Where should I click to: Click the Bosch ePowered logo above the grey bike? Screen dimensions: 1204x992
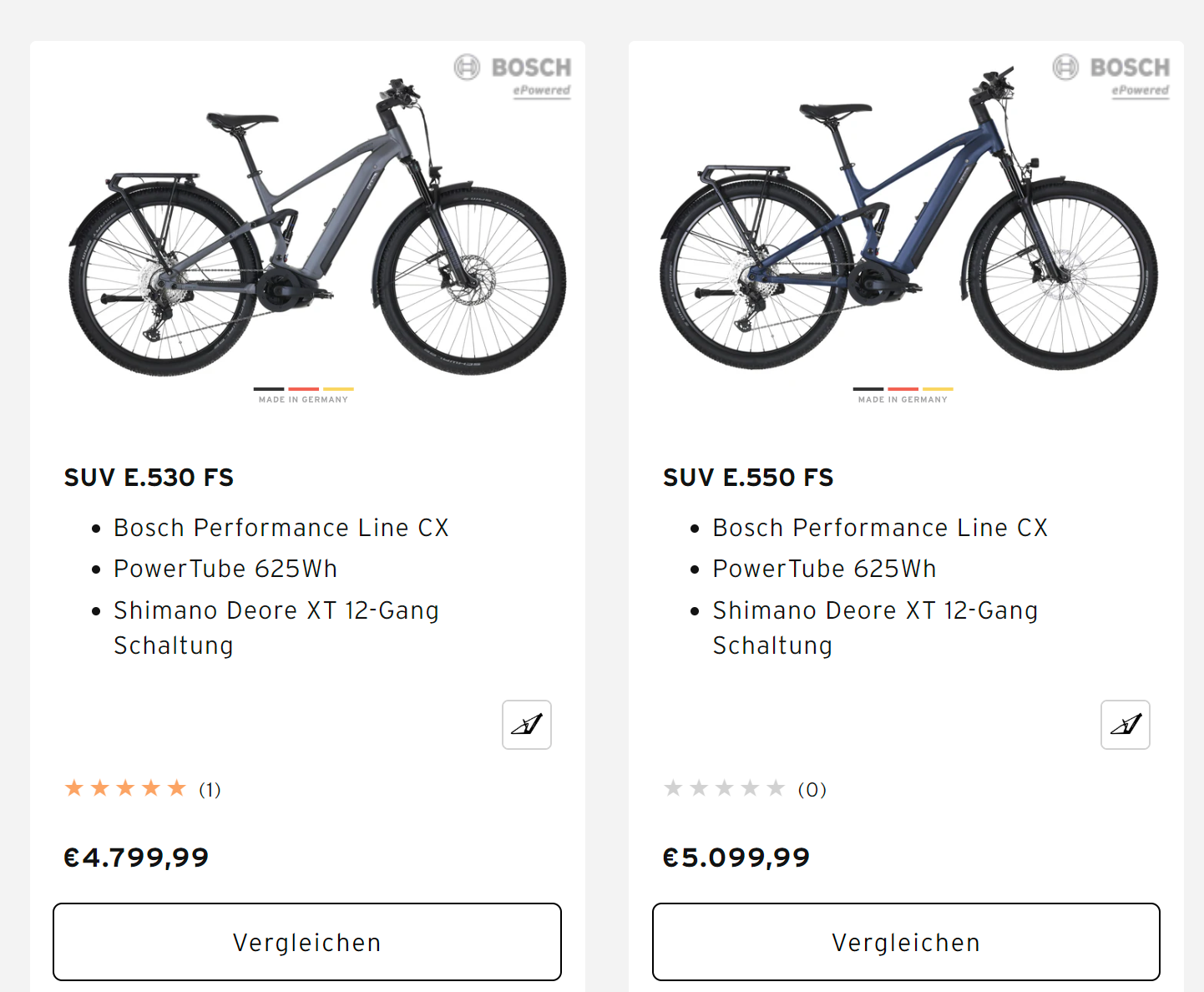pos(513,76)
